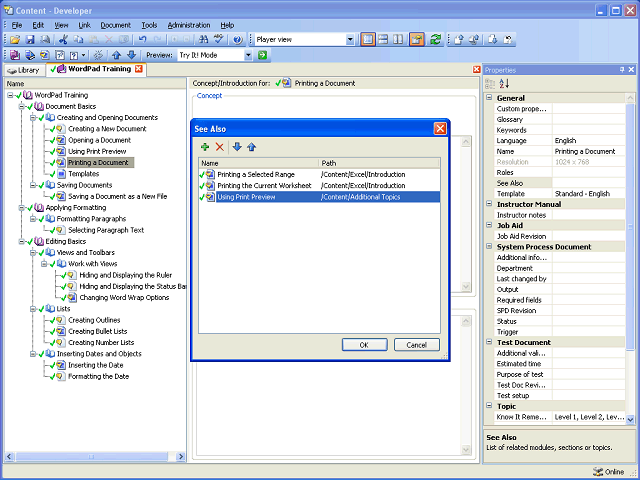Click the section icon in second toolbar

(x=30, y=55)
